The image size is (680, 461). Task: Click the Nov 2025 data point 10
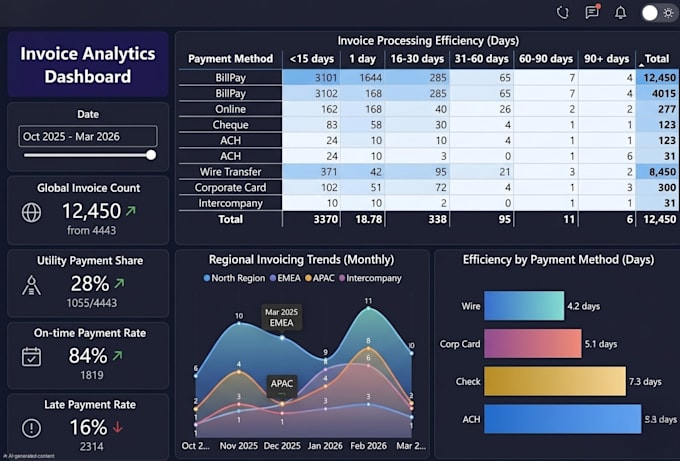click(239, 323)
